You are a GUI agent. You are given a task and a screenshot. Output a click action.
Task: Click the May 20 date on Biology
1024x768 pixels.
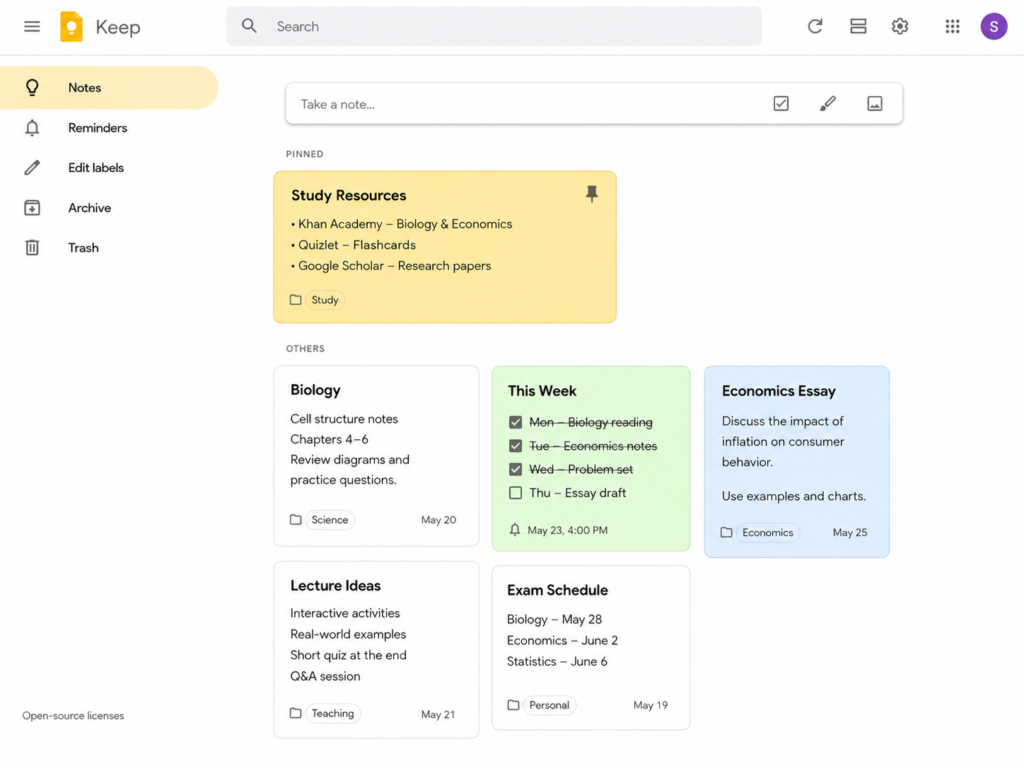438,520
